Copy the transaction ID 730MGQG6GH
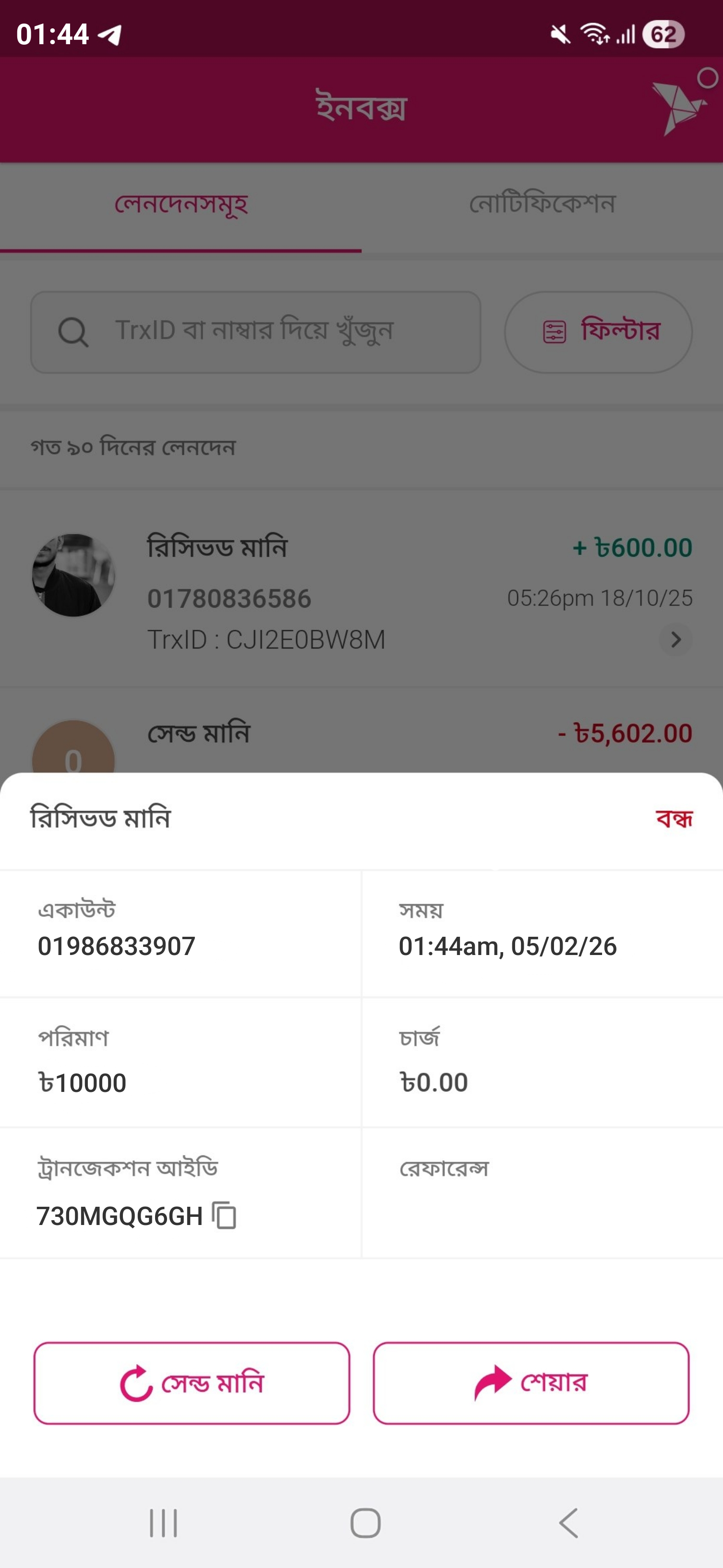Viewport: 723px width, 1568px height. pyautogui.click(x=224, y=1215)
